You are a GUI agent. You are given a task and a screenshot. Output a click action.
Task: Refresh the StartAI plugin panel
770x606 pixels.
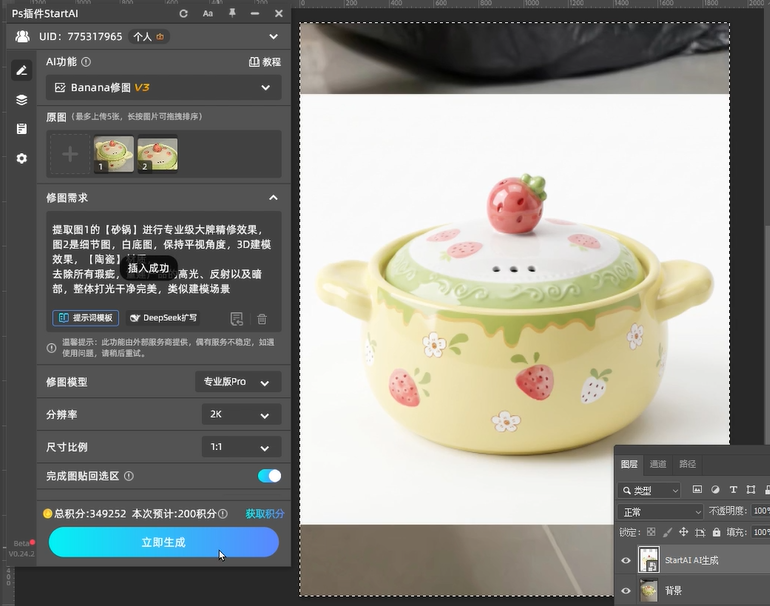183,14
